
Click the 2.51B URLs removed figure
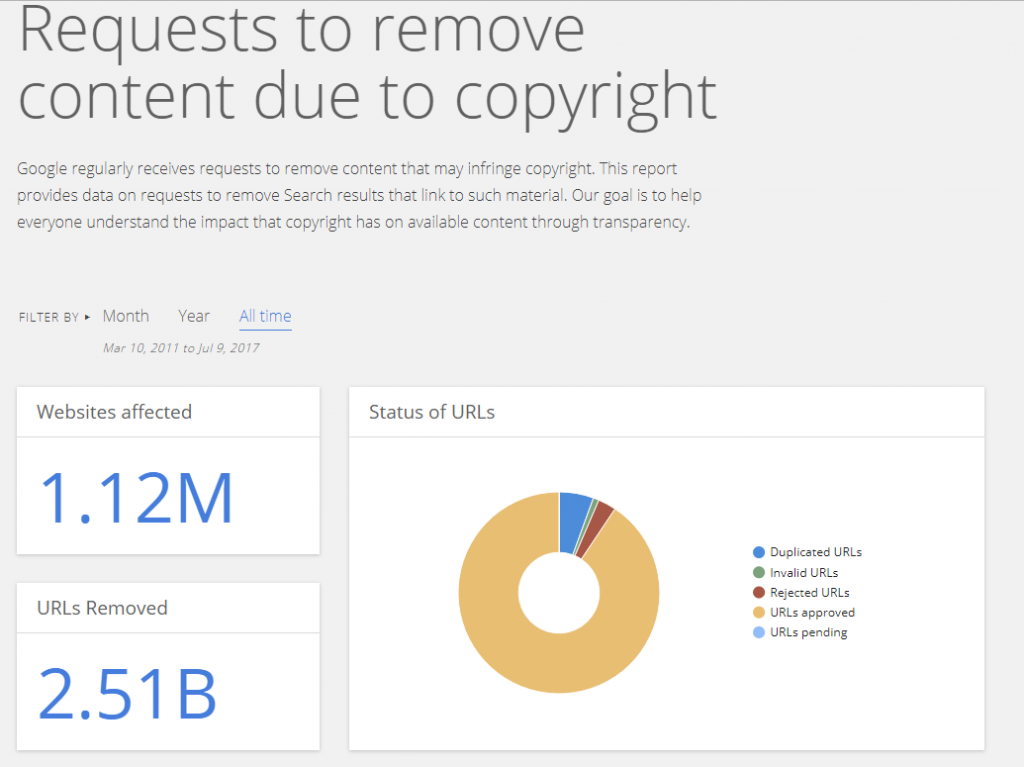(x=127, y=693)
